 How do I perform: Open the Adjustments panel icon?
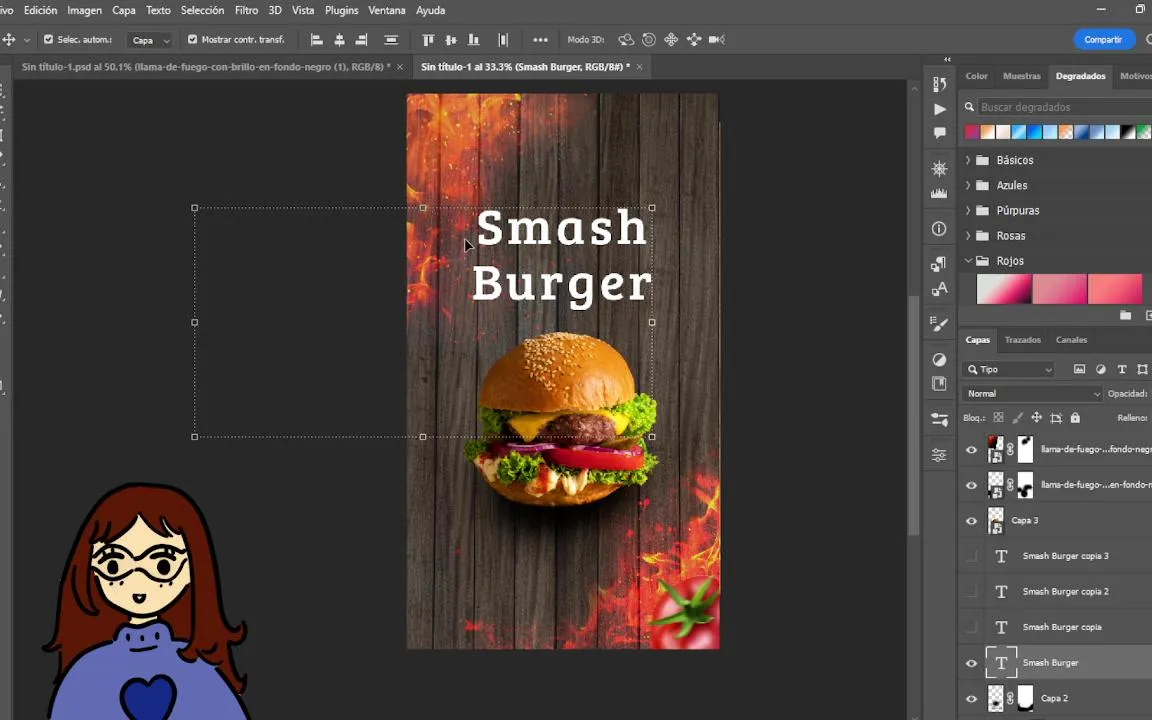point(940,359)
